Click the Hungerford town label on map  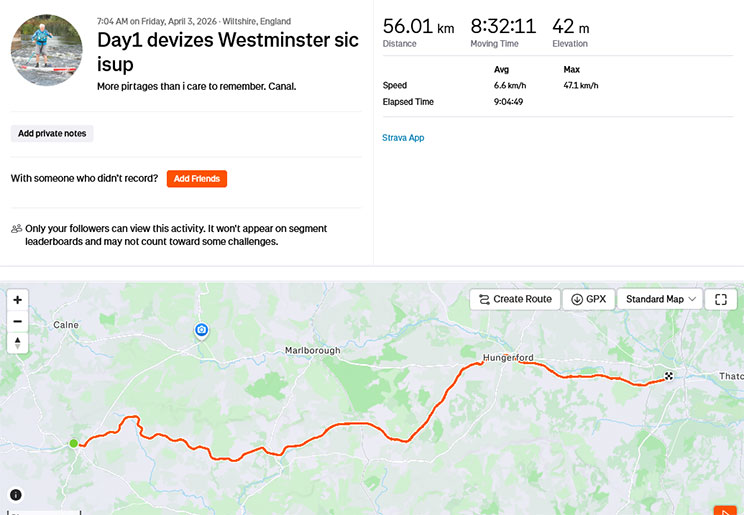pyautogui.click(x=508, y=358)
